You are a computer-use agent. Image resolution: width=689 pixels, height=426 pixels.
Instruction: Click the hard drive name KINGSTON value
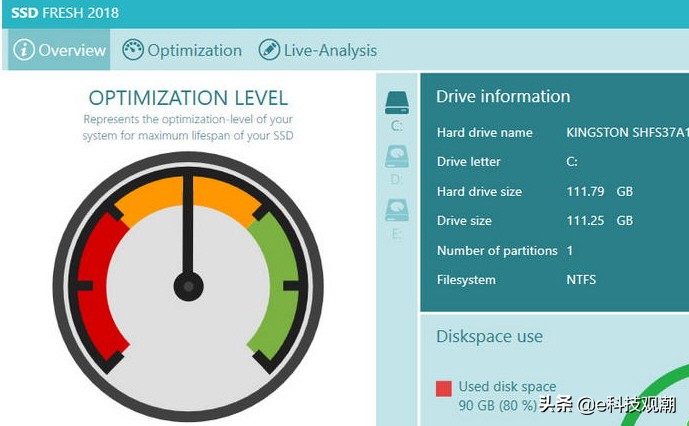[x=627, y=132]
